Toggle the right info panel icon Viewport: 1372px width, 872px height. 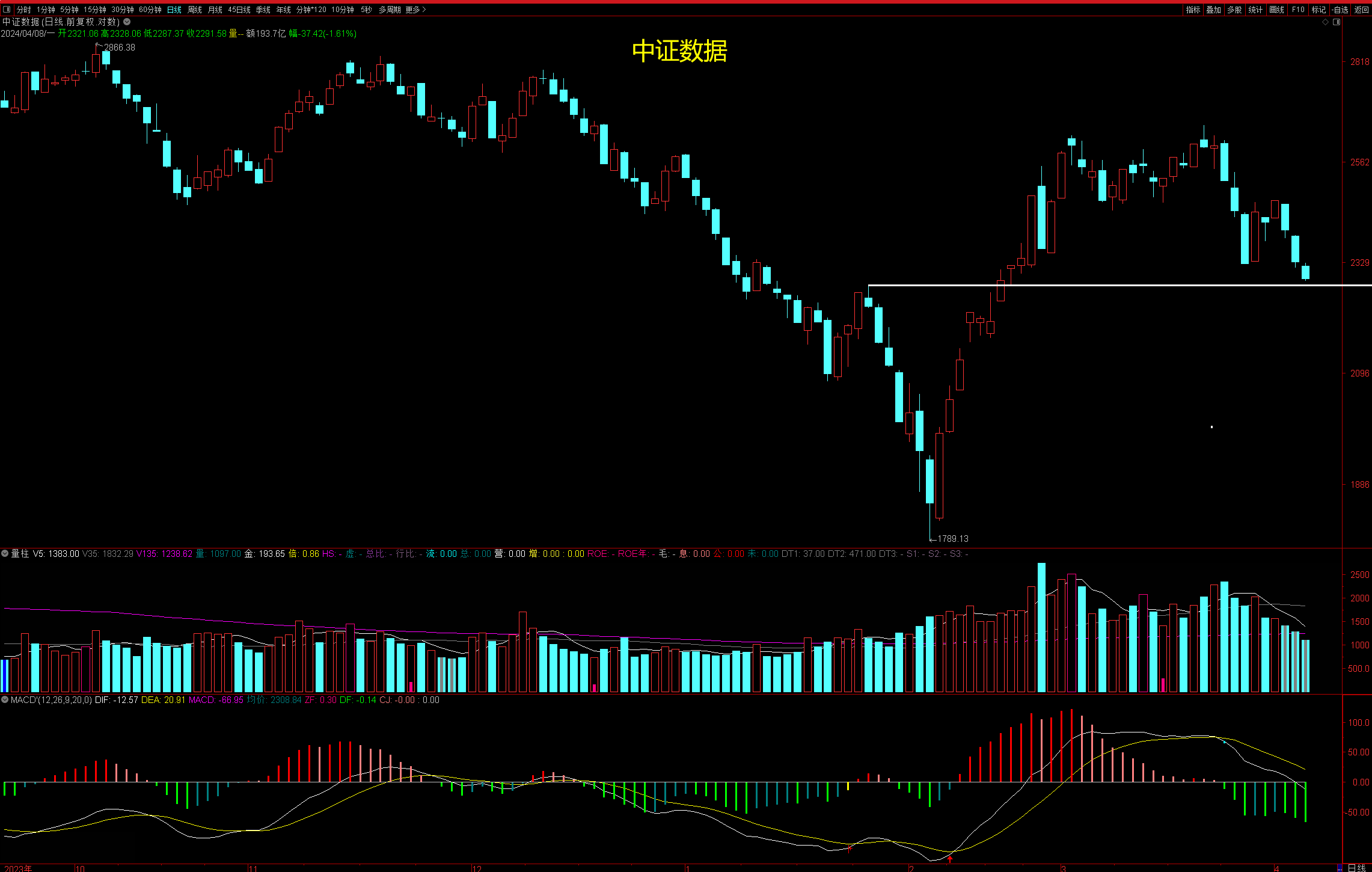[x=1336, y=22]
